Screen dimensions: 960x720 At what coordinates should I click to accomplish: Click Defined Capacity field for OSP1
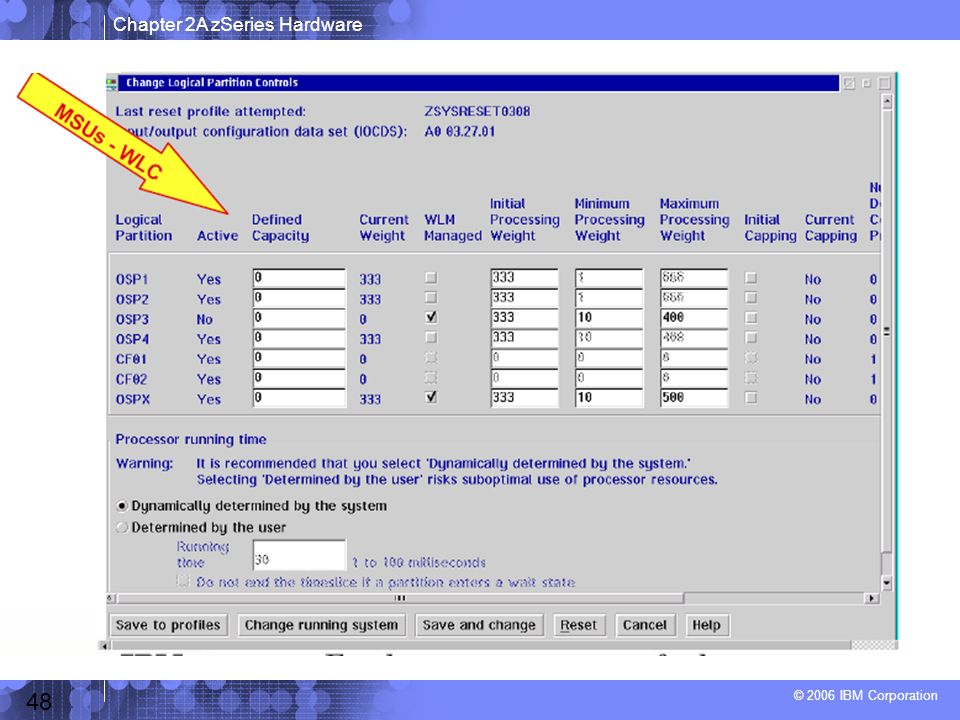coord(299,278)
